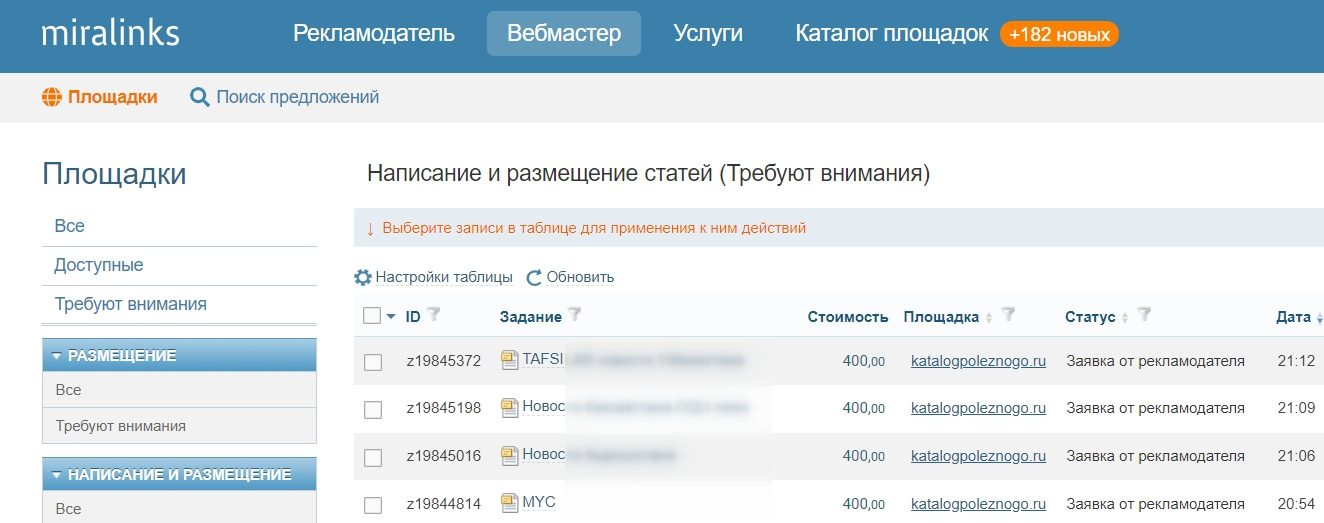Click the Площадка column filter icon
Screen dimensions: 1324x523
[x=1008, y=316]
